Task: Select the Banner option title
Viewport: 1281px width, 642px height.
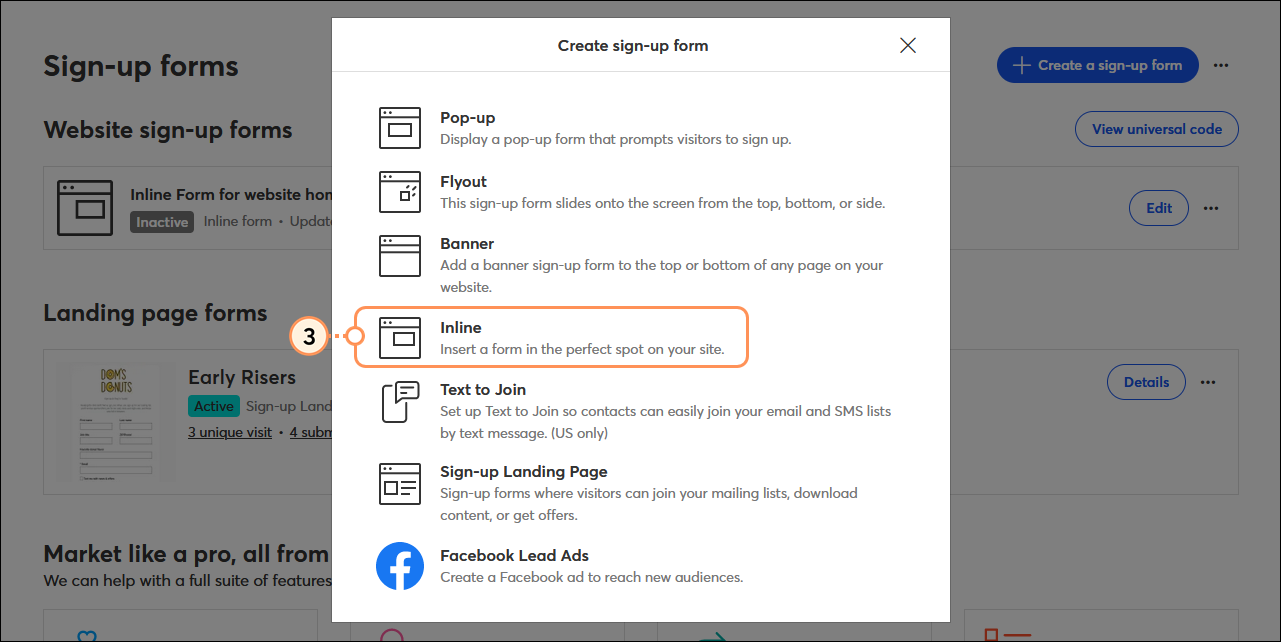Action: [467, 243]
